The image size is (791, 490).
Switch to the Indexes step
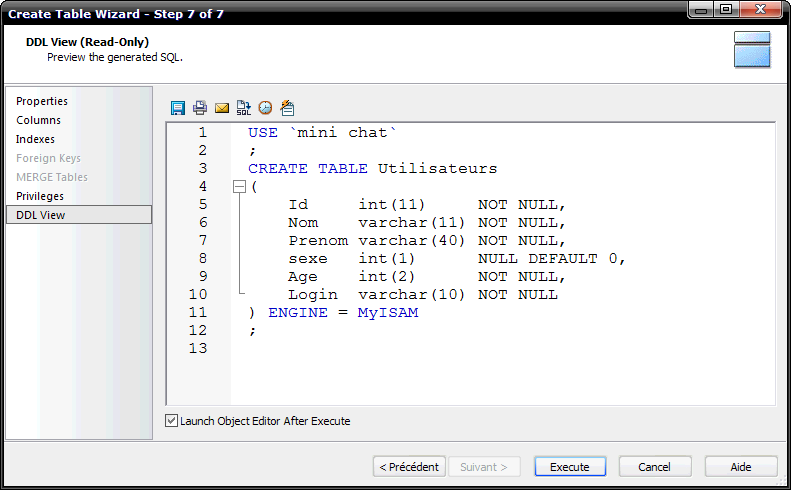[x=35, y=139]
